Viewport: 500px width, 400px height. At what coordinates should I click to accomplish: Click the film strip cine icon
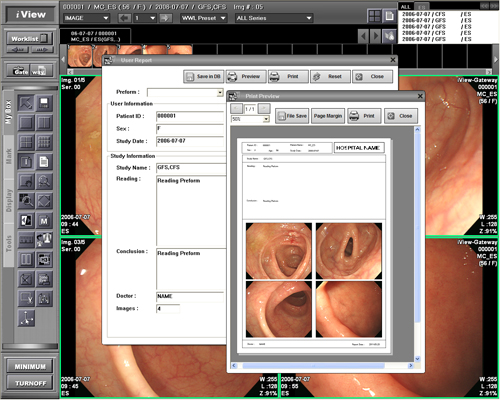(26, 240)
